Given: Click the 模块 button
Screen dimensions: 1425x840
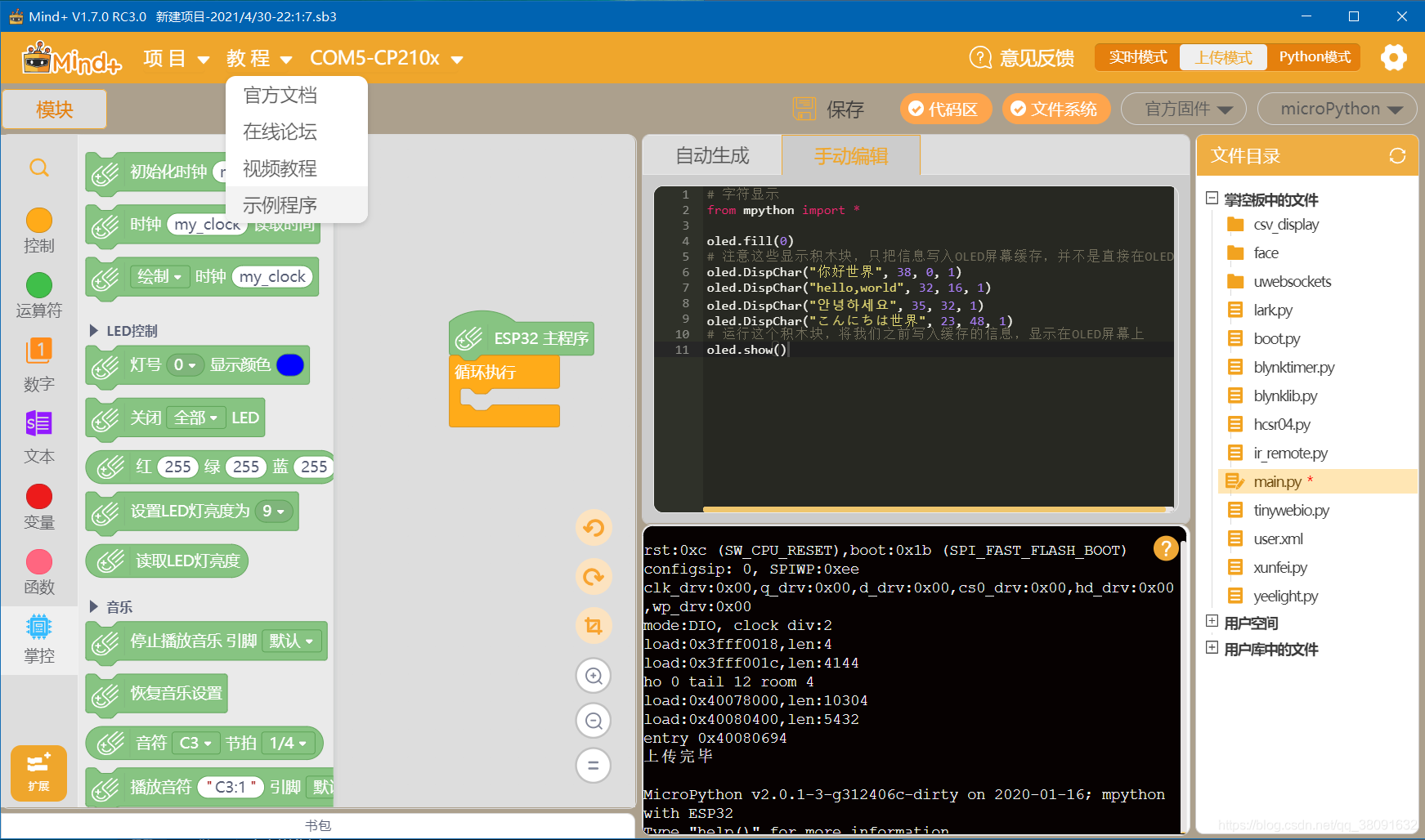Looking at the screenshot, I should click(x=55, y=109).
